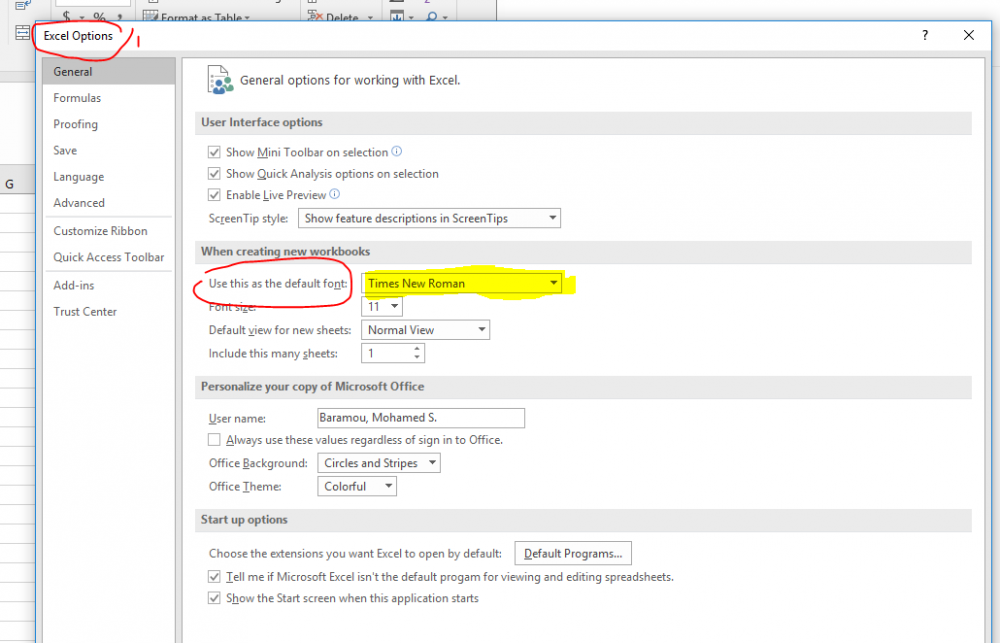Click the Help question mark icon
Image resolution: width=1000 pixels, height=643 pixels.
[x=925, y=35]
